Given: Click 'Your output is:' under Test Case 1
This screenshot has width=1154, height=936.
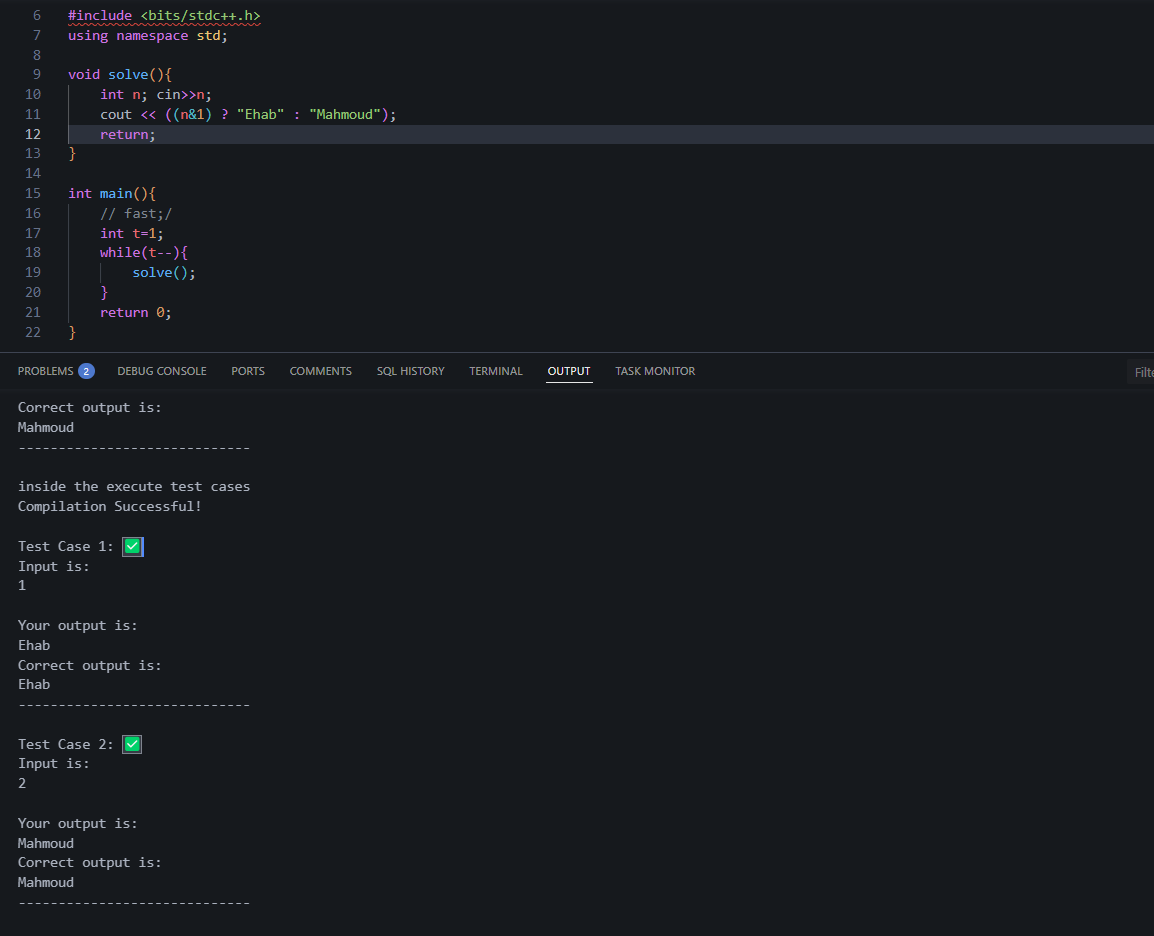Looking at the screenshot, I should [x=77, y=625].
